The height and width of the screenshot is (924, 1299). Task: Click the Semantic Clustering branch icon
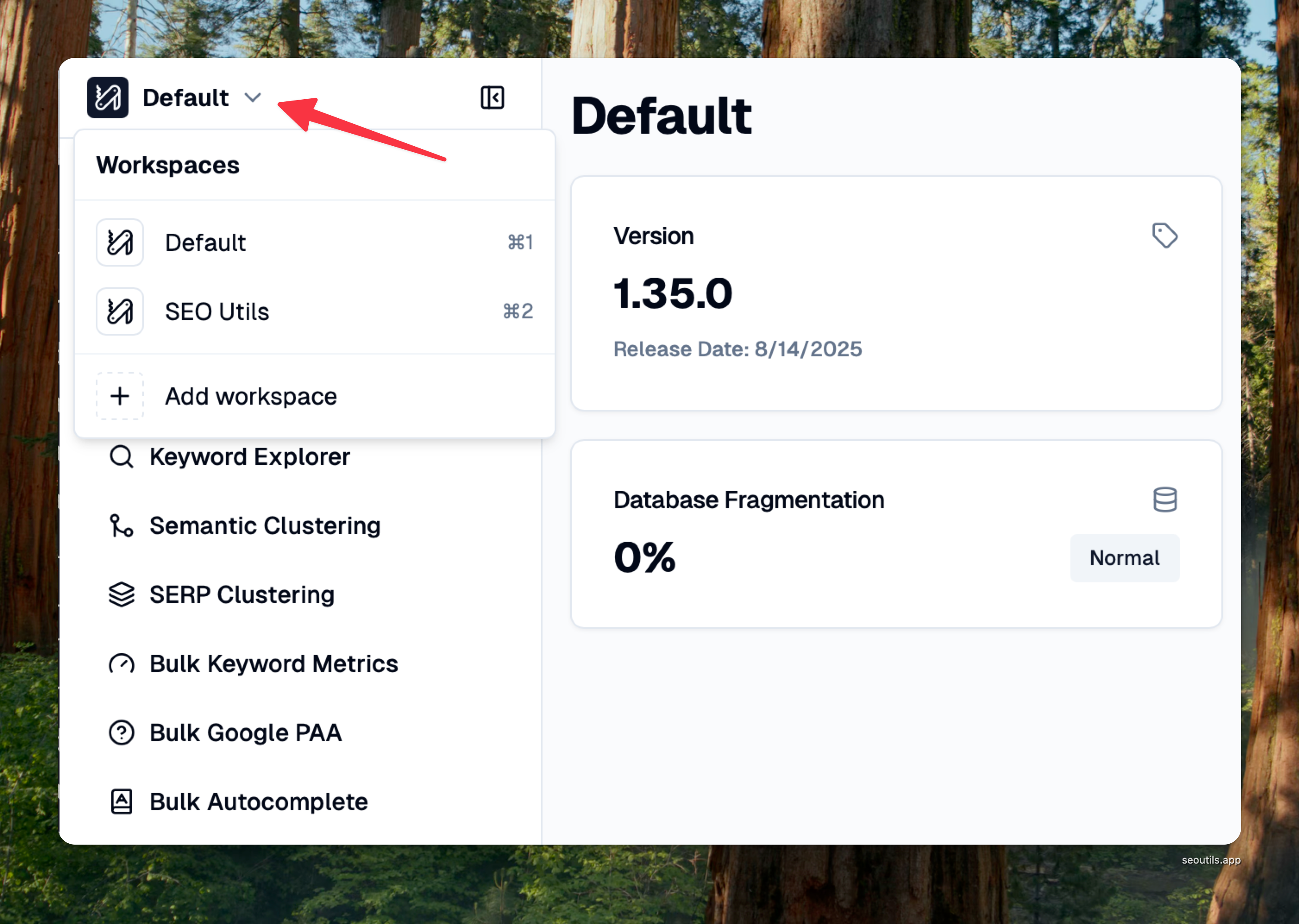[x=121, y=526]
